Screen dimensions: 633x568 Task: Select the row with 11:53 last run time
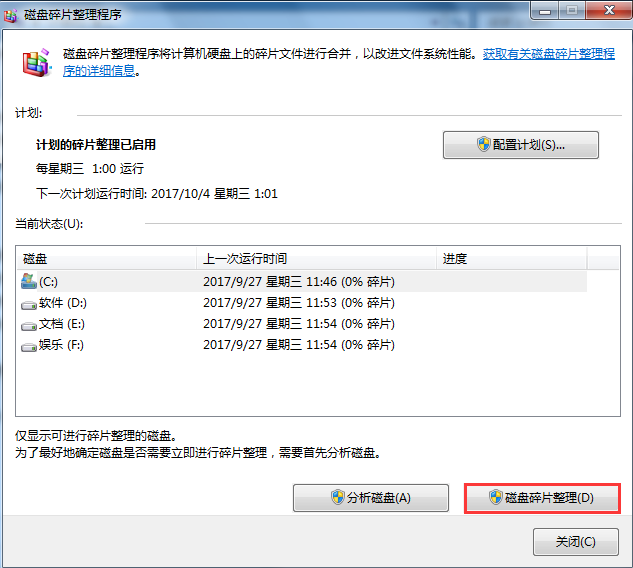pyautogui.click(x=298, y=303)
